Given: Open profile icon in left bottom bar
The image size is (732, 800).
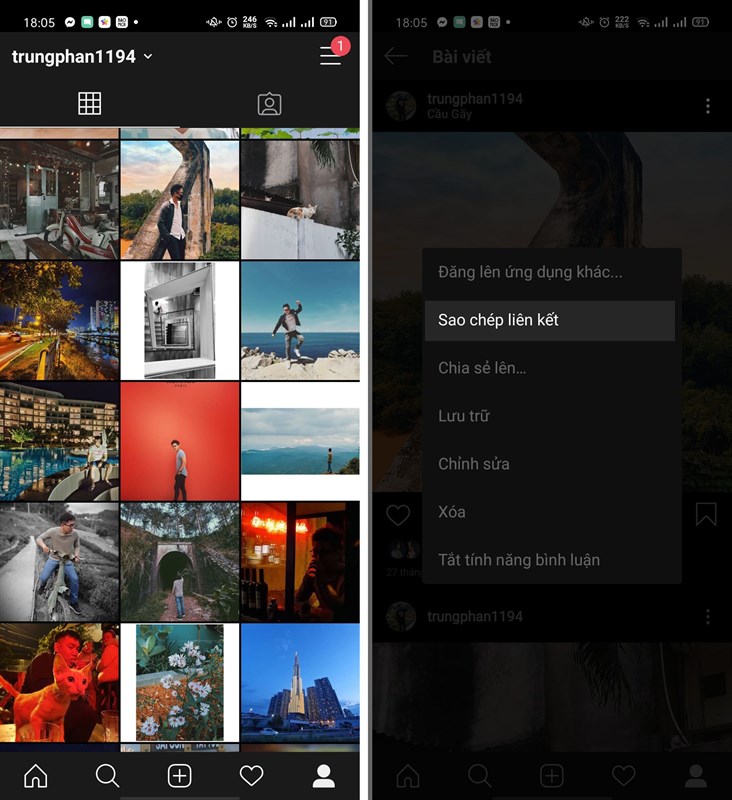Looking at the screenshot, I should (323, 776).
